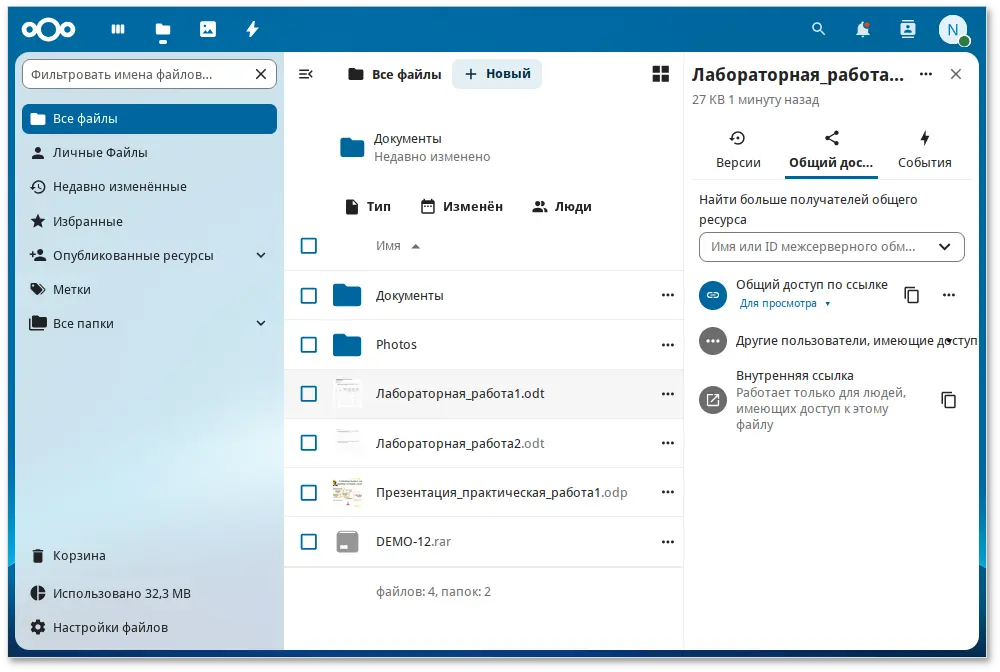Open the search magnifier icon
Viewport: 1000px width, 672px height.
(818, 29)
